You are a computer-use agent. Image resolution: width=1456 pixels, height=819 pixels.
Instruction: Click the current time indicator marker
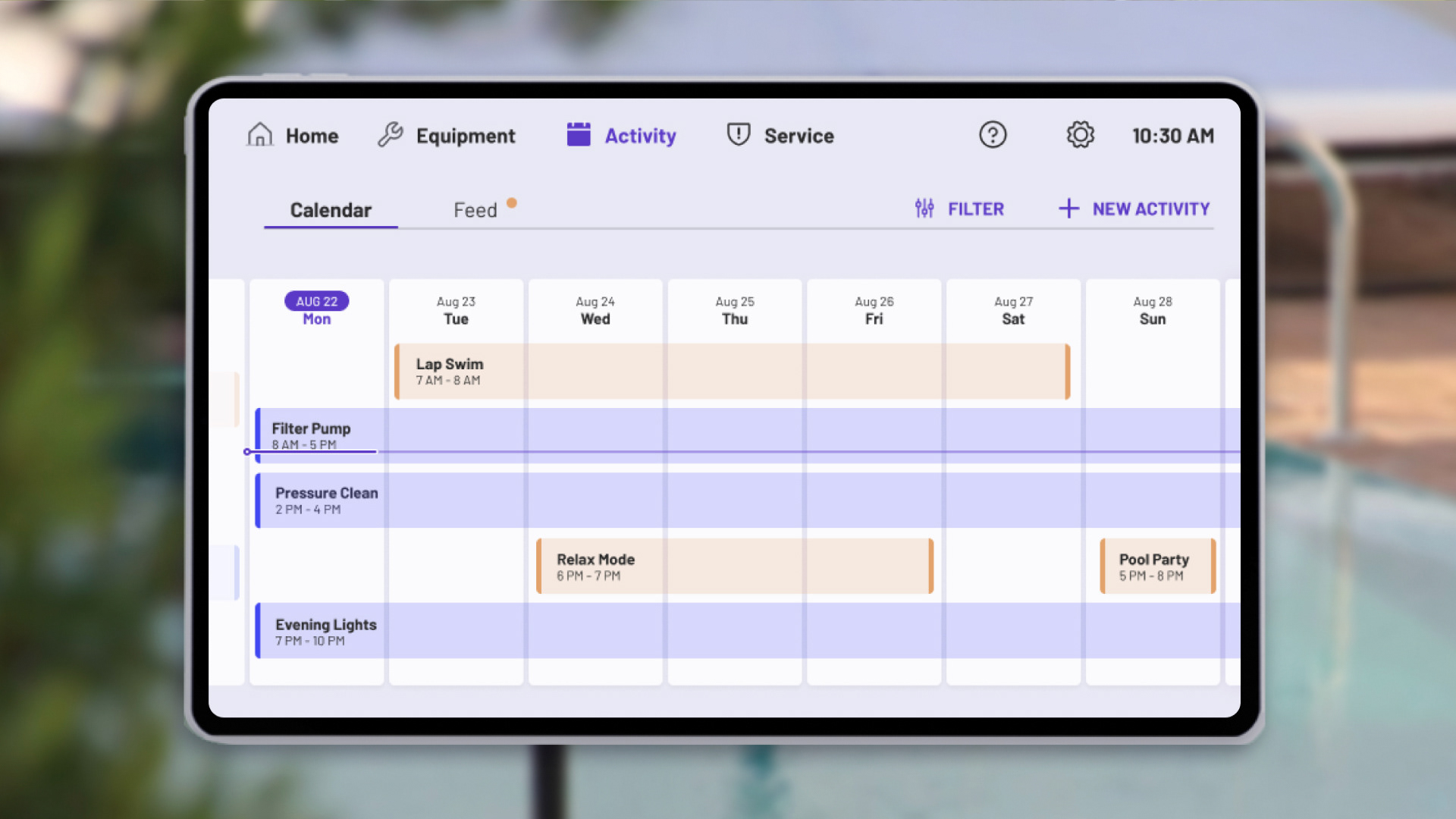pos(247,452)
